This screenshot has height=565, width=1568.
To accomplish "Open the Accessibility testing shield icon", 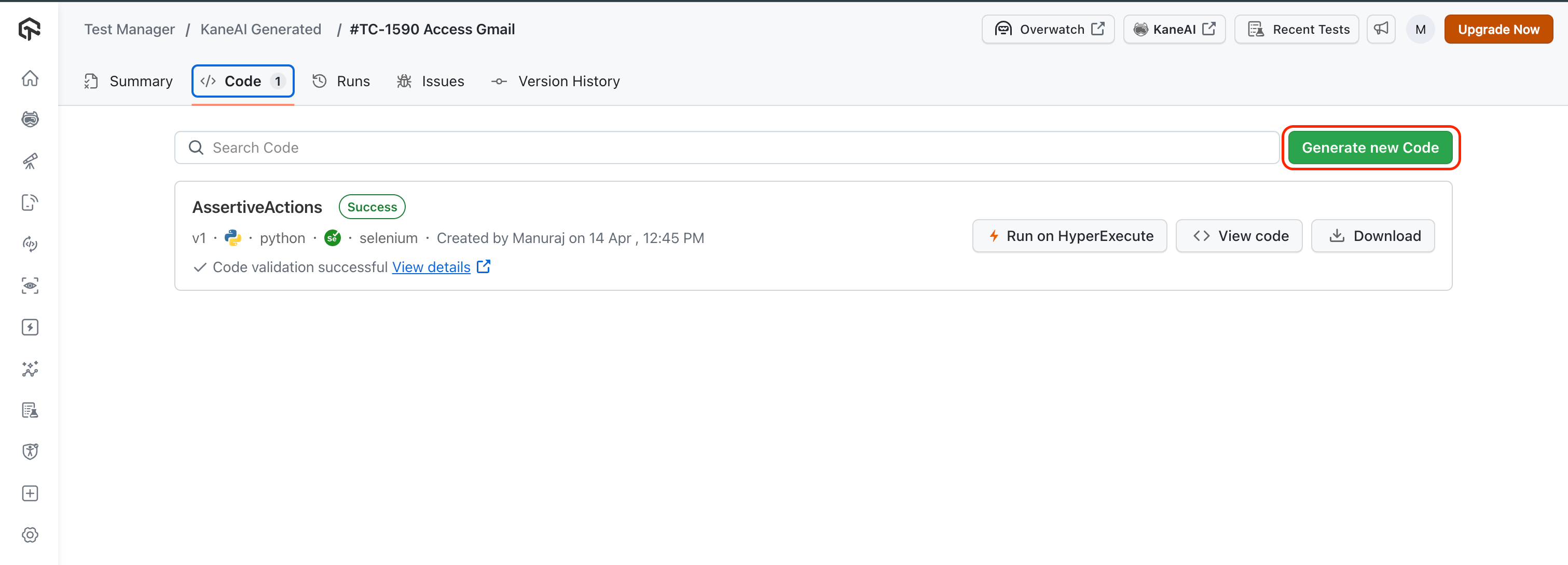I will (30, 451).
